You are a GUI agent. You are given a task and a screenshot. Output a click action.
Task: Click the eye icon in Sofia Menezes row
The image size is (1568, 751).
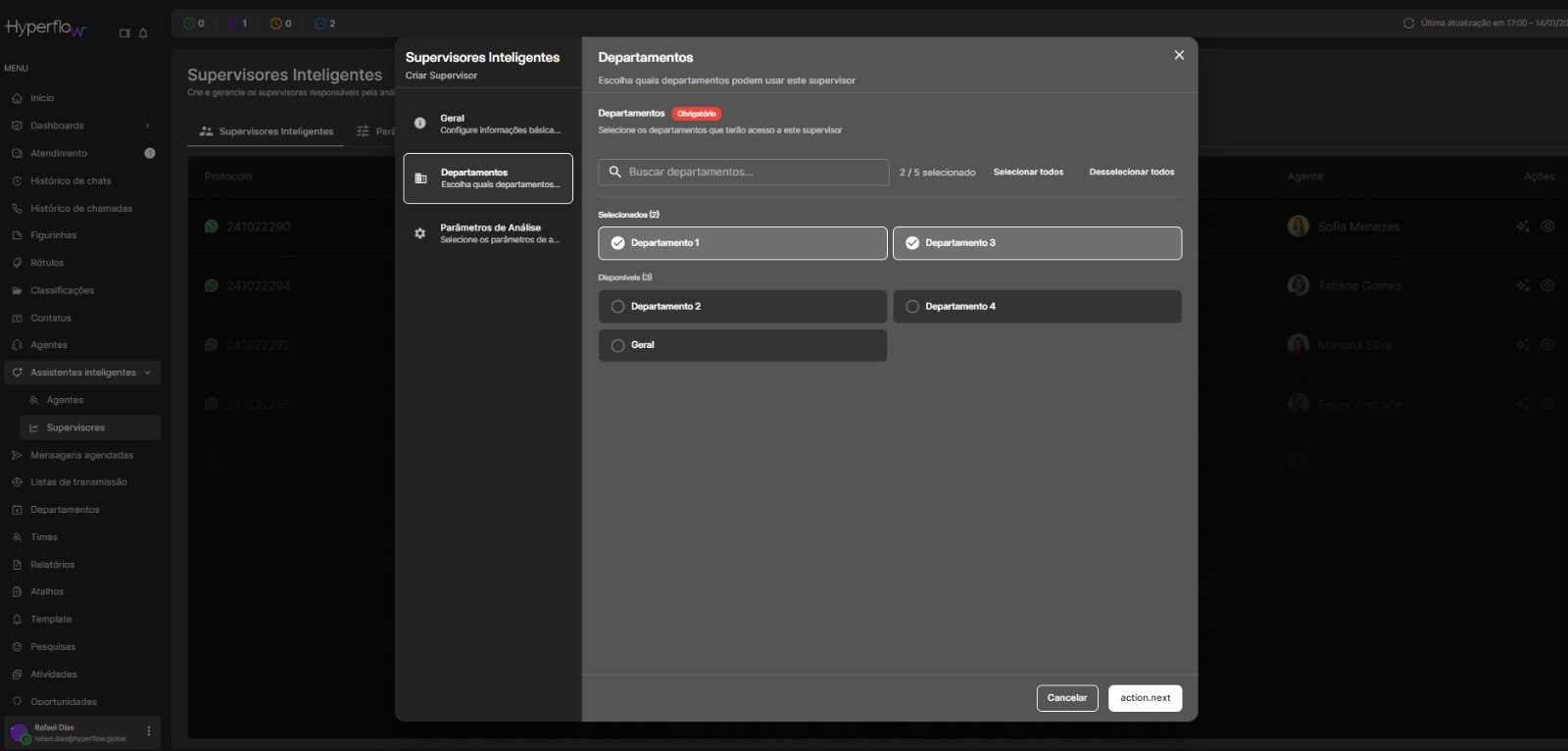(x=1547, y=226)
